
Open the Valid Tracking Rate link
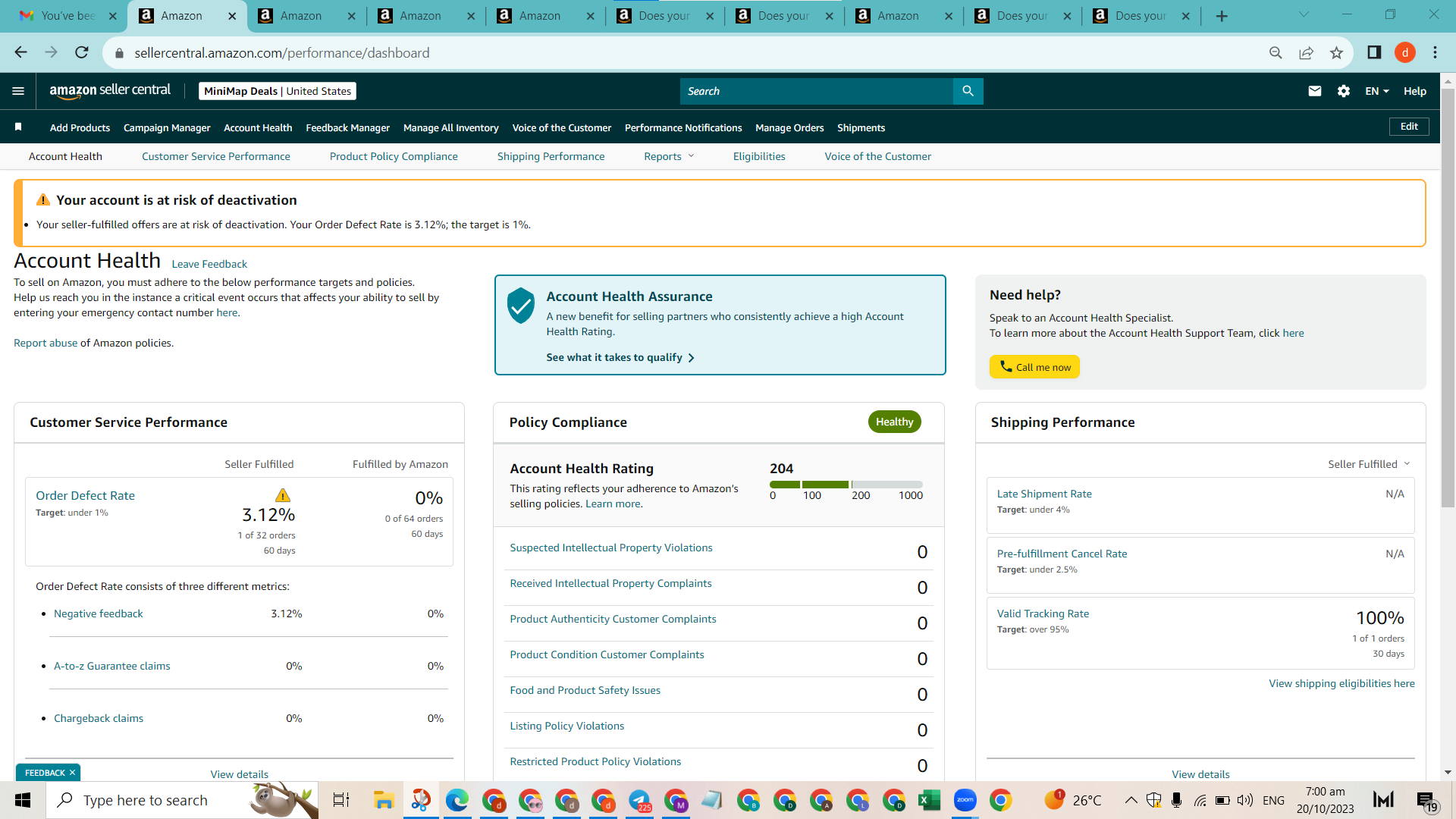tap(1043, 613)
